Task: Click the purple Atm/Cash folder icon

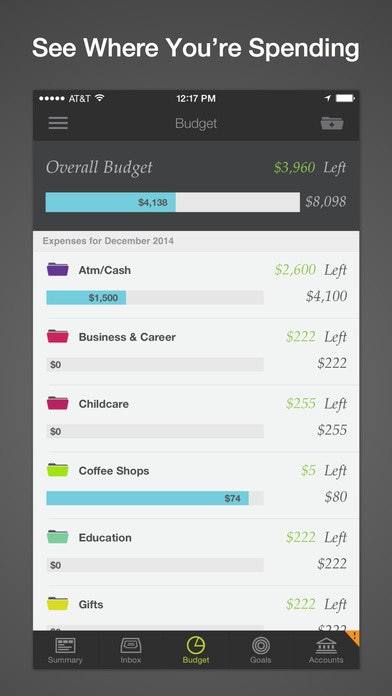Action: 58,269
